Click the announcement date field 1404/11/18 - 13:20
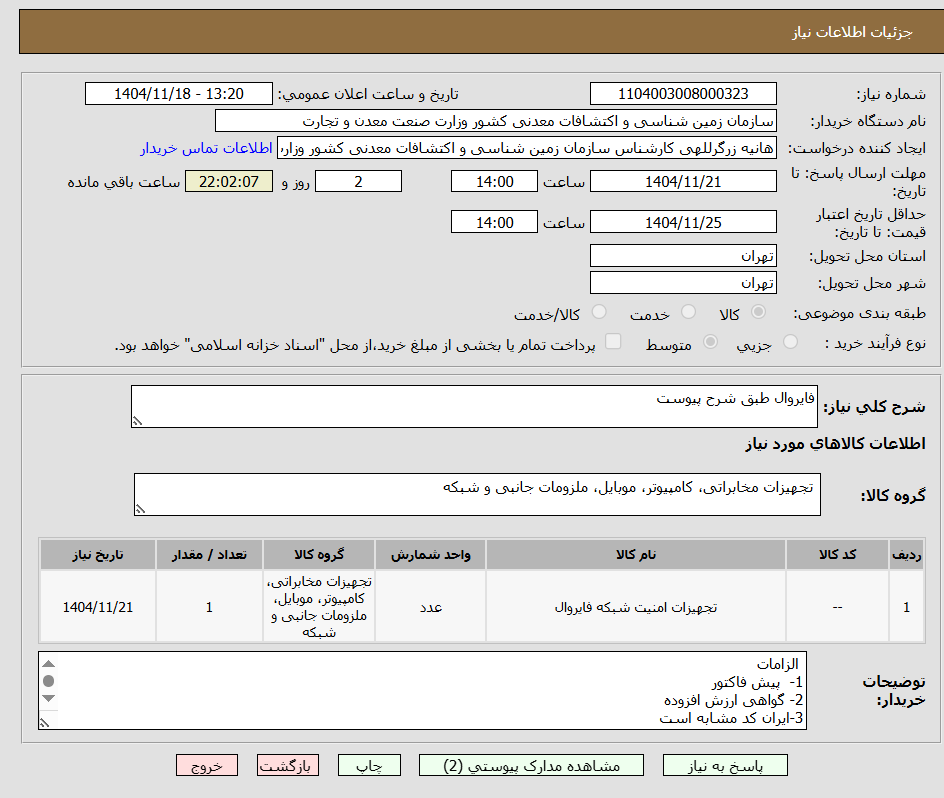Image resolution: width=944 pixels, height=798 pixels. click(x=179, y=94)
